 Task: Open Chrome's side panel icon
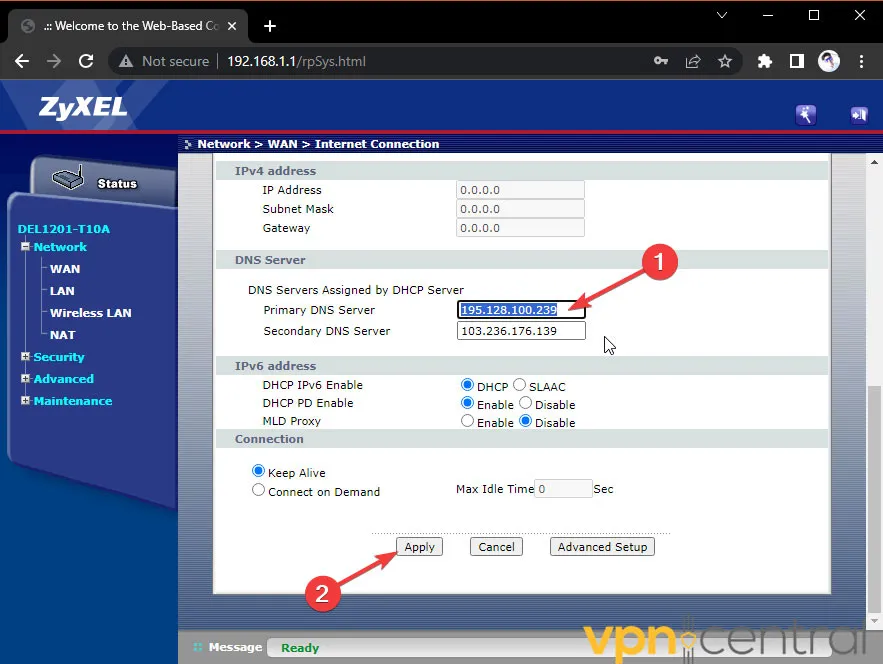(x=797, y=61)
